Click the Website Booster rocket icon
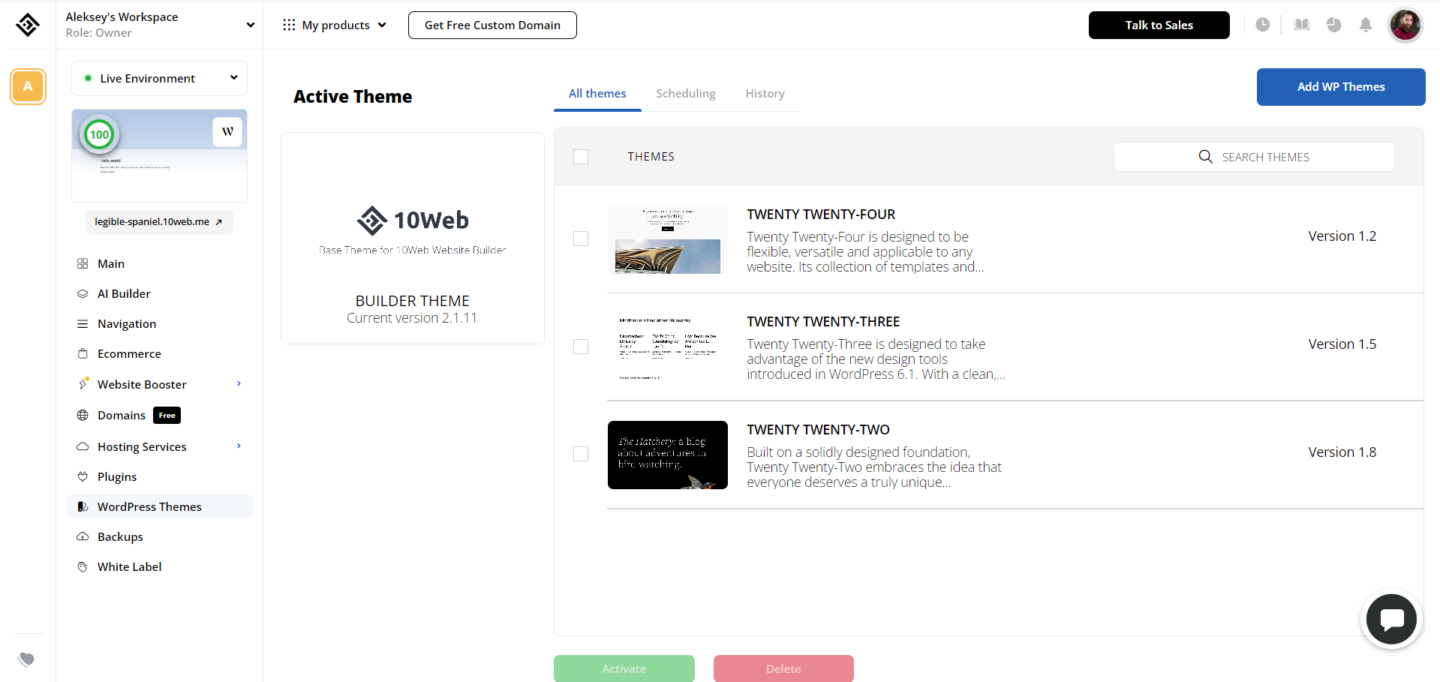1440x682 pixels. point(83,384)
